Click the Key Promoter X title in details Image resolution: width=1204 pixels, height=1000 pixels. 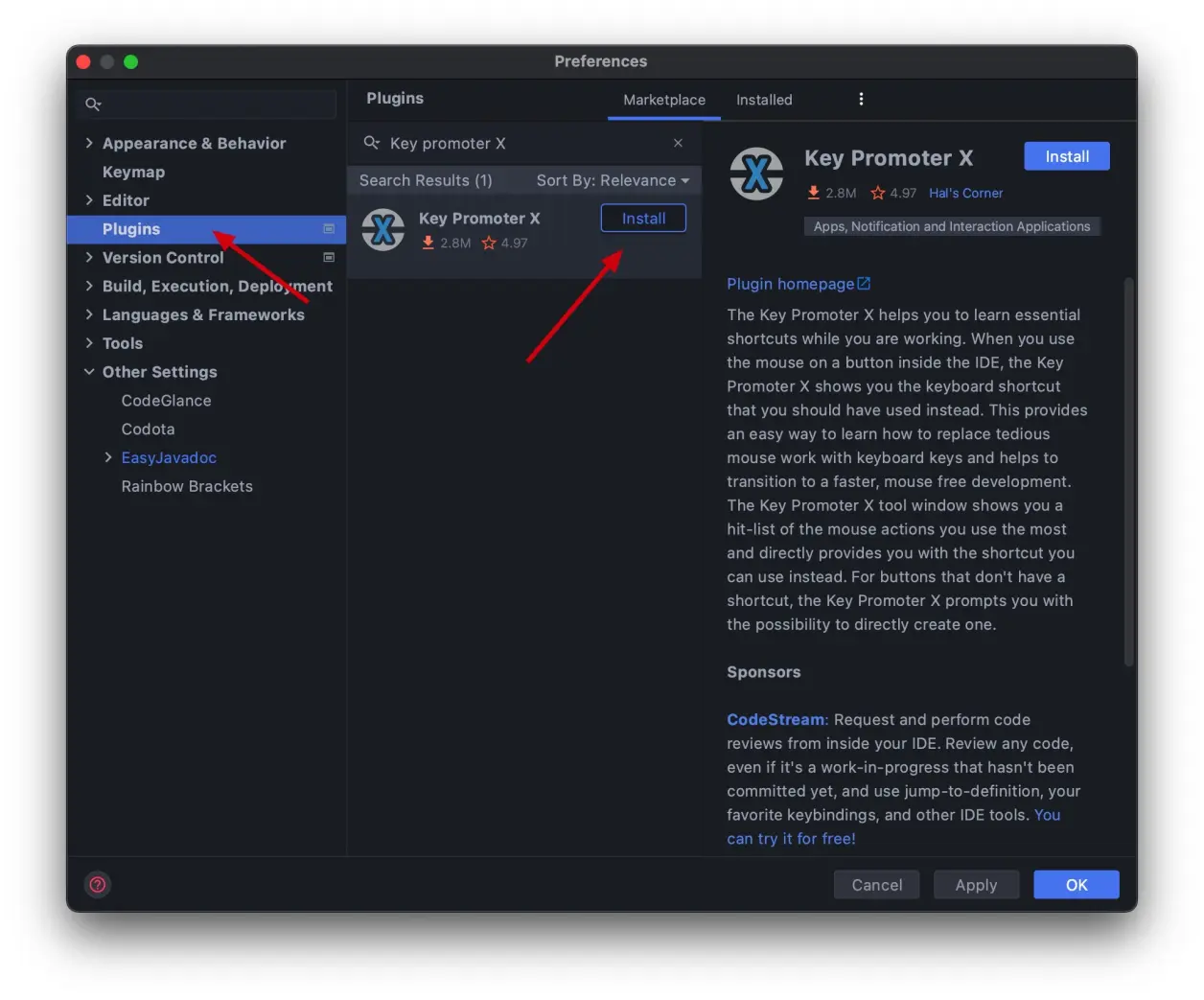(x=889, y=158)
